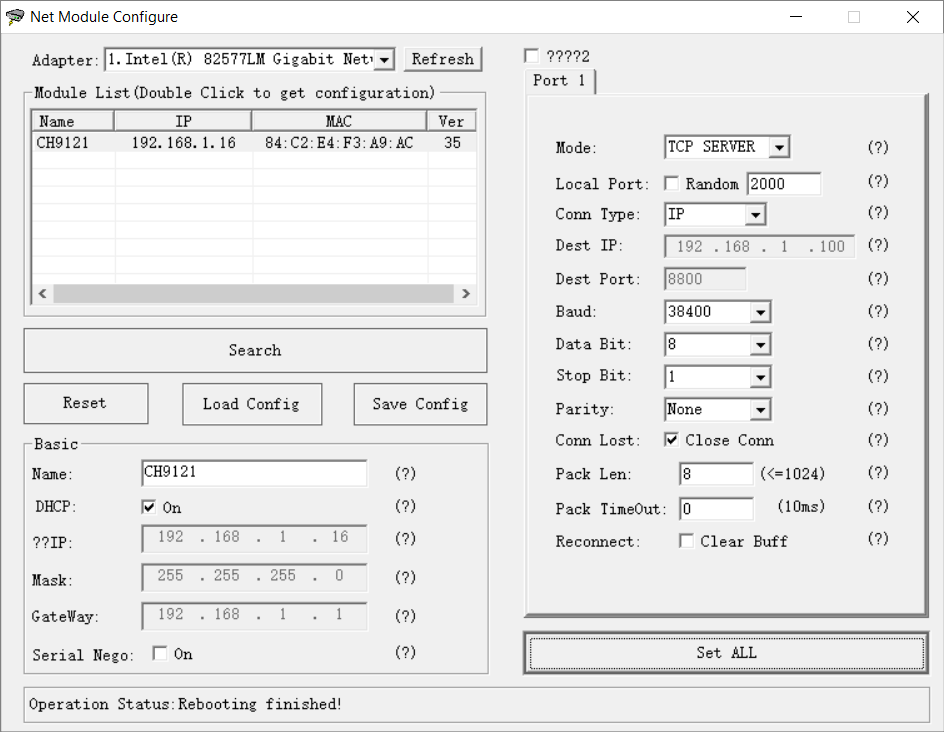Open the Mode TCP SERVER dropdown

[x=779, y=147]
